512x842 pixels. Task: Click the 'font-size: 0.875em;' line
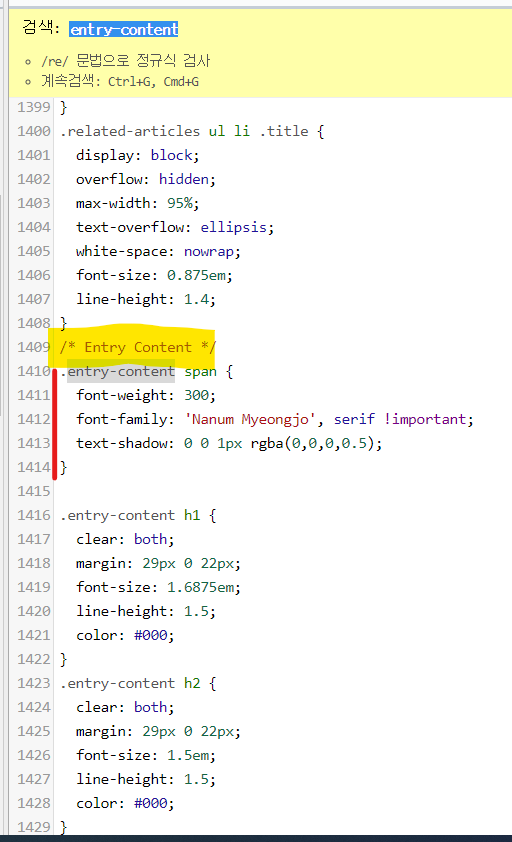pyautogui.click(x=154, y=275)
